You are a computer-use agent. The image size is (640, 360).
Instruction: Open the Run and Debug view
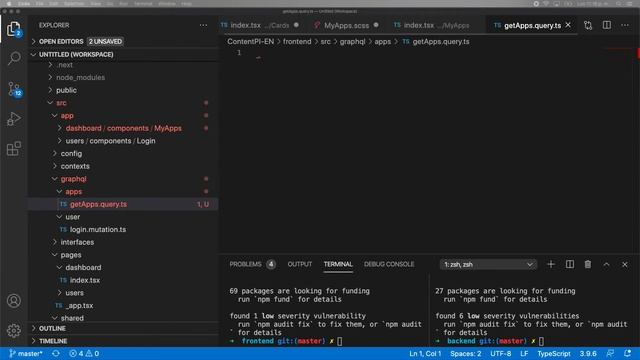tap(14, 119)
